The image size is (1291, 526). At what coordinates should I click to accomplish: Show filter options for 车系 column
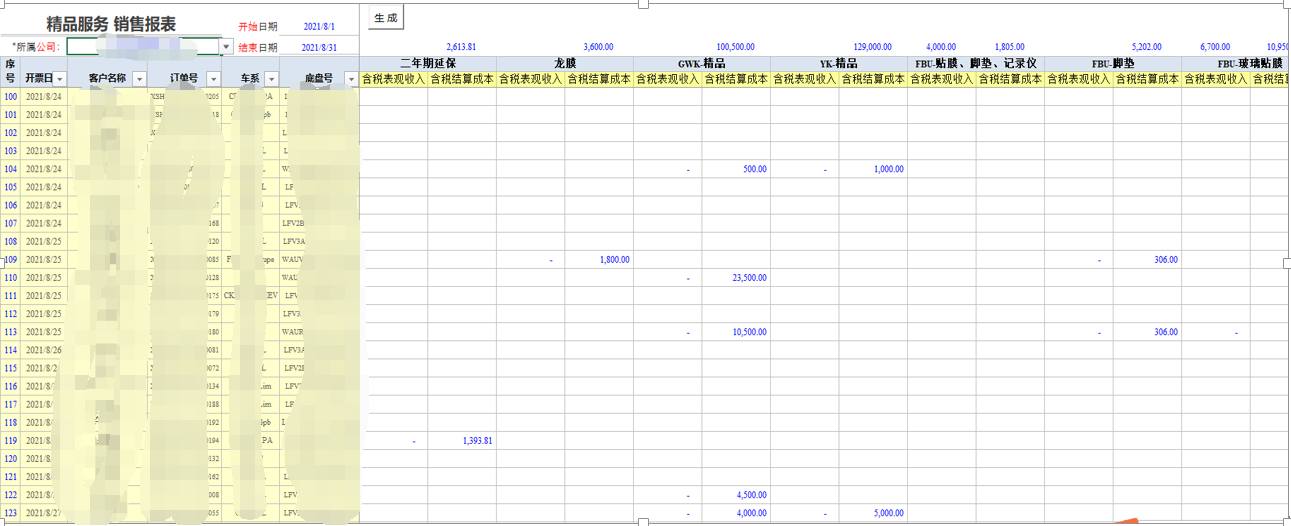[270, 79]
